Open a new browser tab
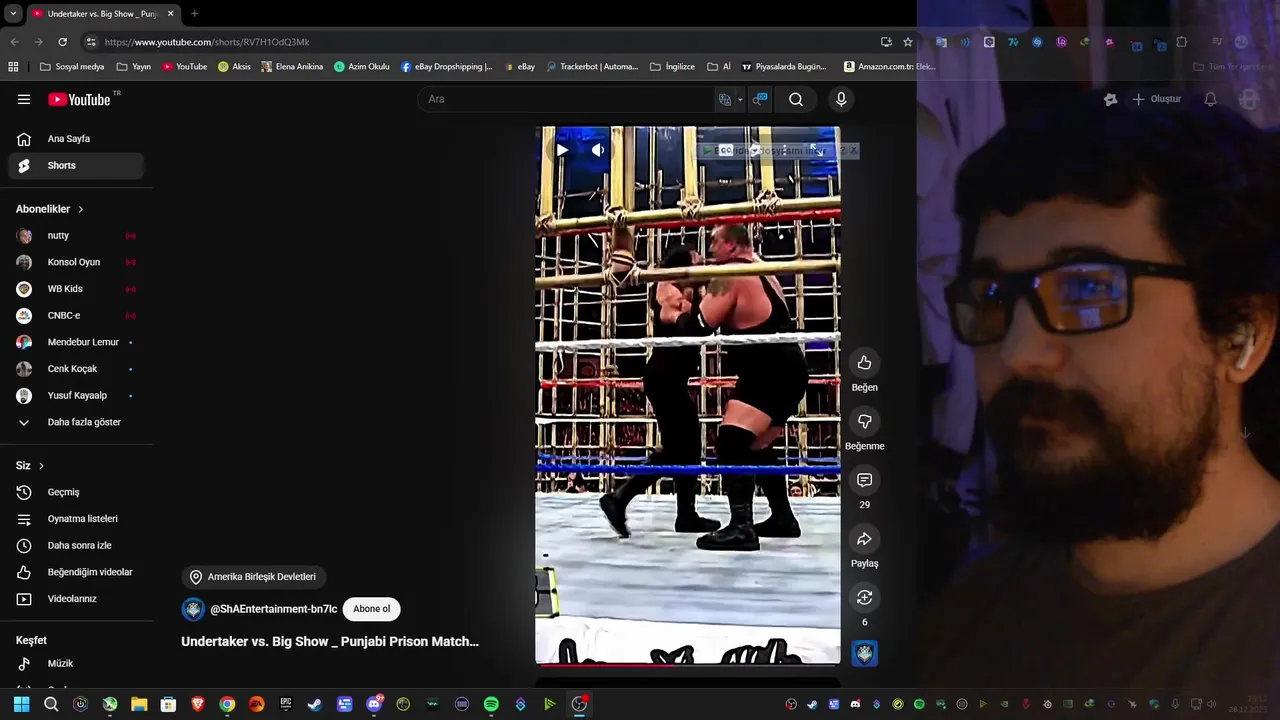The width and height of the screenshot is (1280, 720). 194,14
